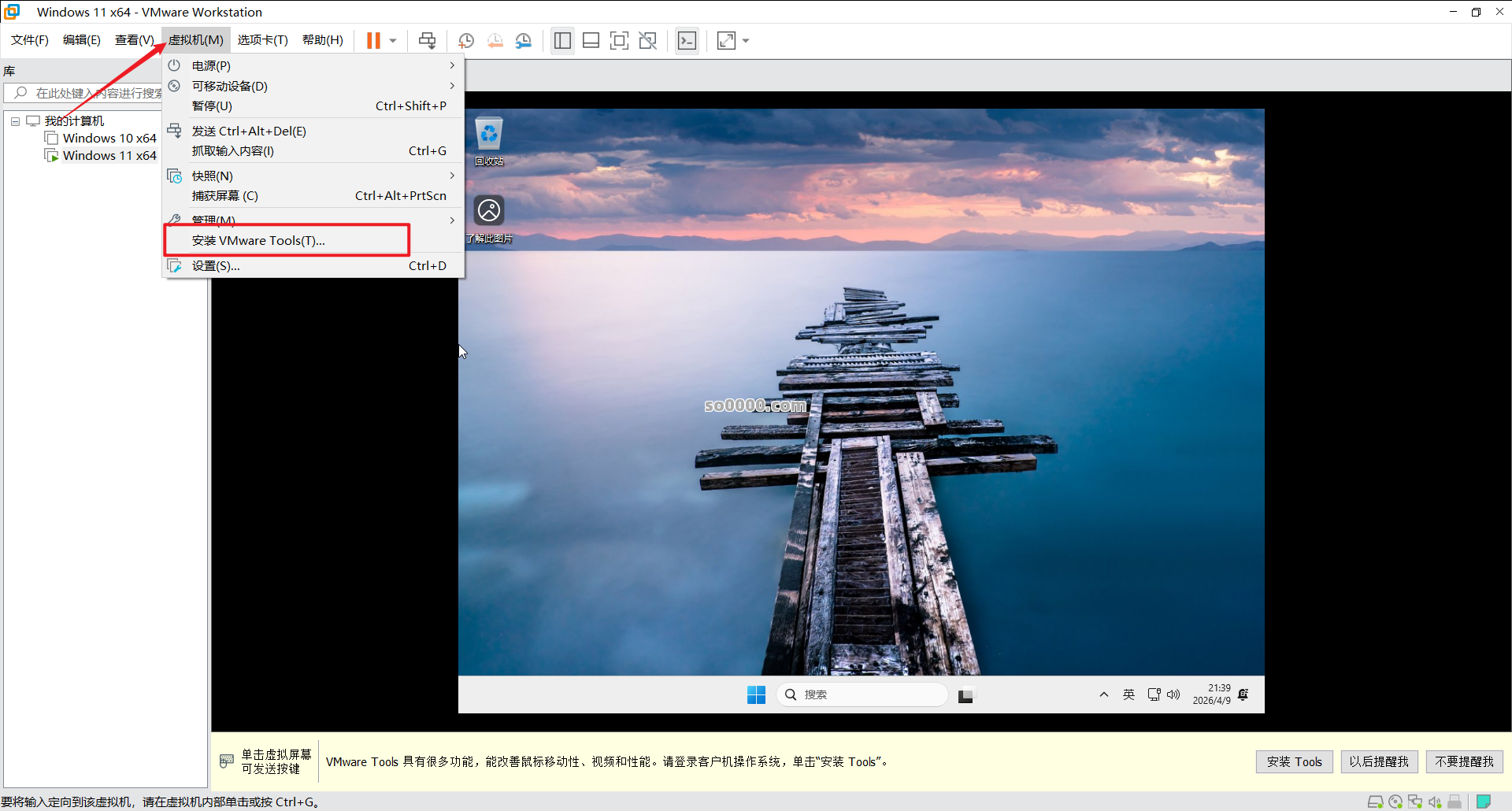
Task: Click the network adapter status icon
Action: pyautogui.click(x=1414, y=801)
